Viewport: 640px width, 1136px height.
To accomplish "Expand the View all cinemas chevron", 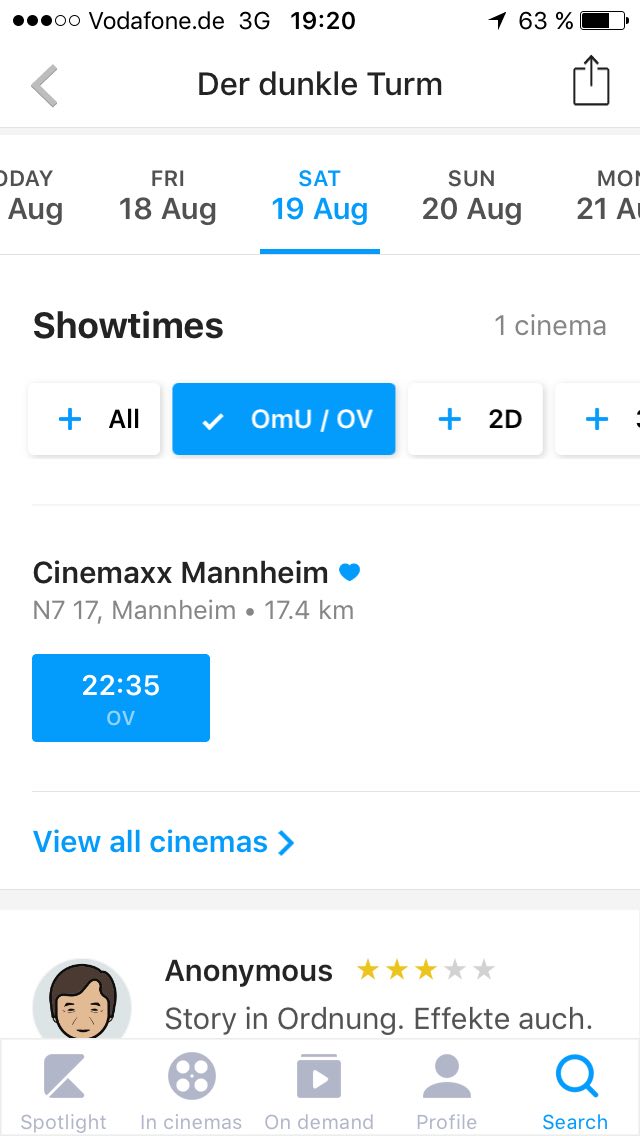I will 286,843.
